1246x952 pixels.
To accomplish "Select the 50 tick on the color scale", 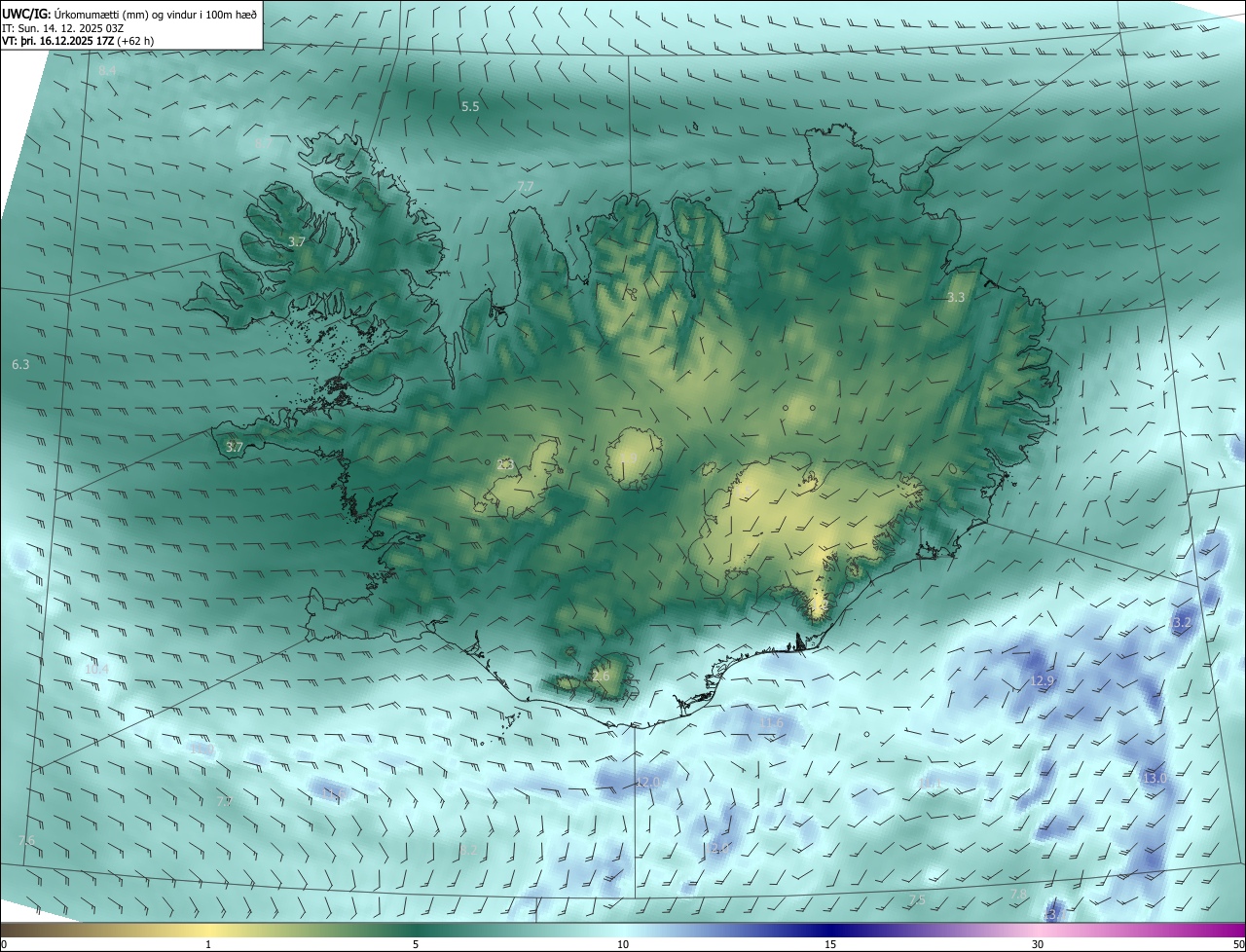I will tap(1238, 944).
